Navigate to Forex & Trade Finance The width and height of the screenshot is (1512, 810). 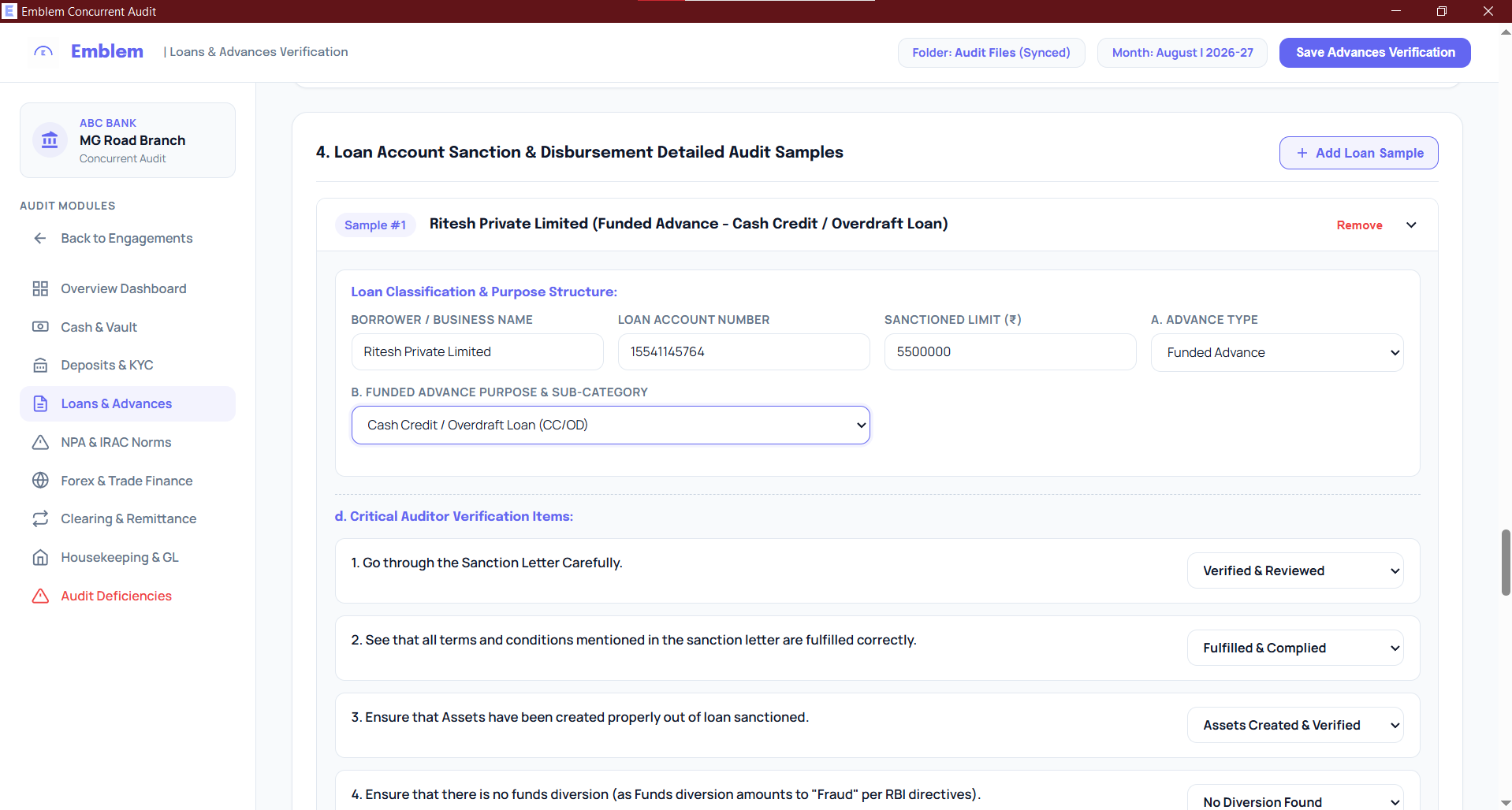(128, 481)
